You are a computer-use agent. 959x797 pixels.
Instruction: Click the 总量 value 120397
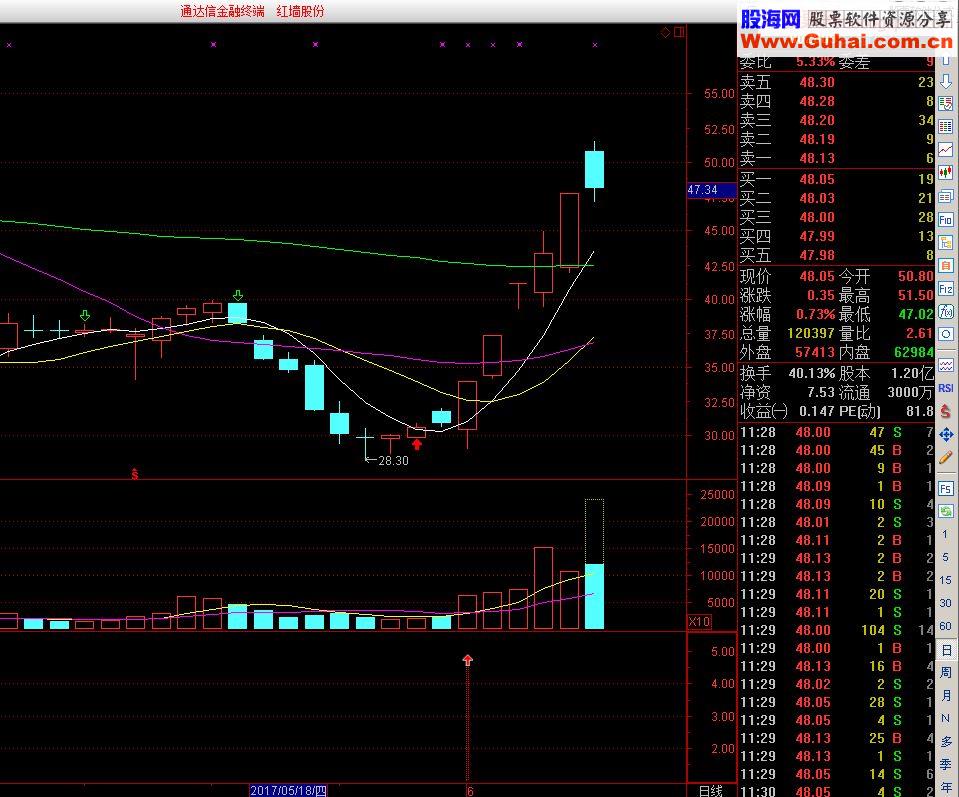[x=811, y=333]
